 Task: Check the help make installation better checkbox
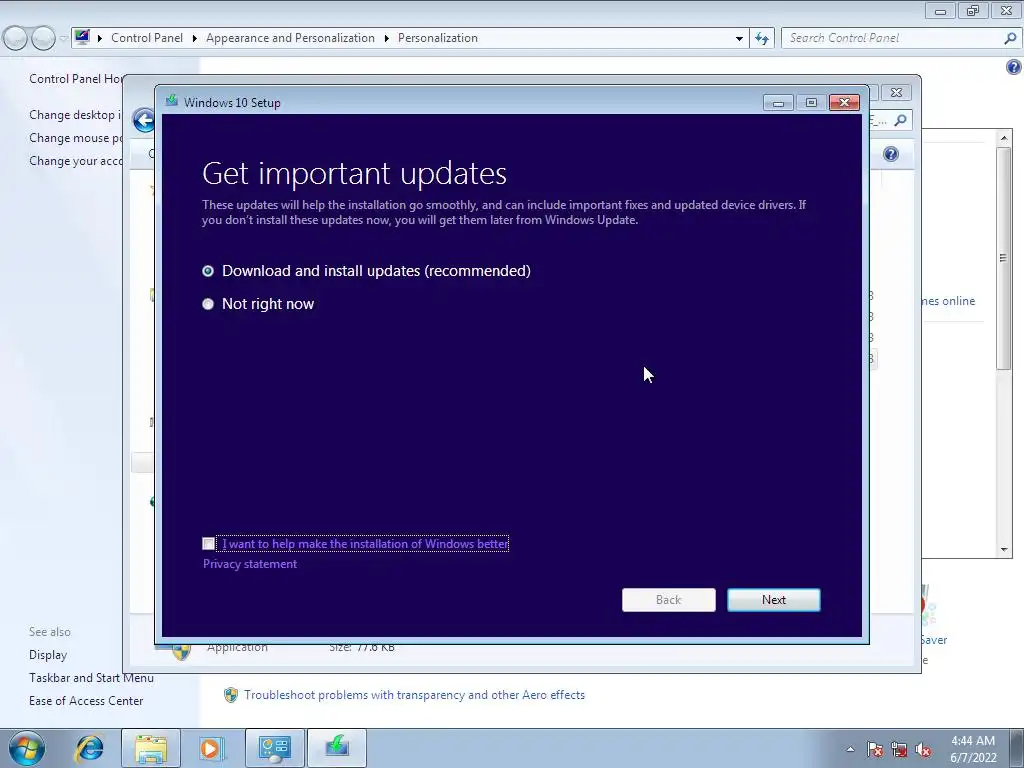pyautogui.click(x=208, y=544)
